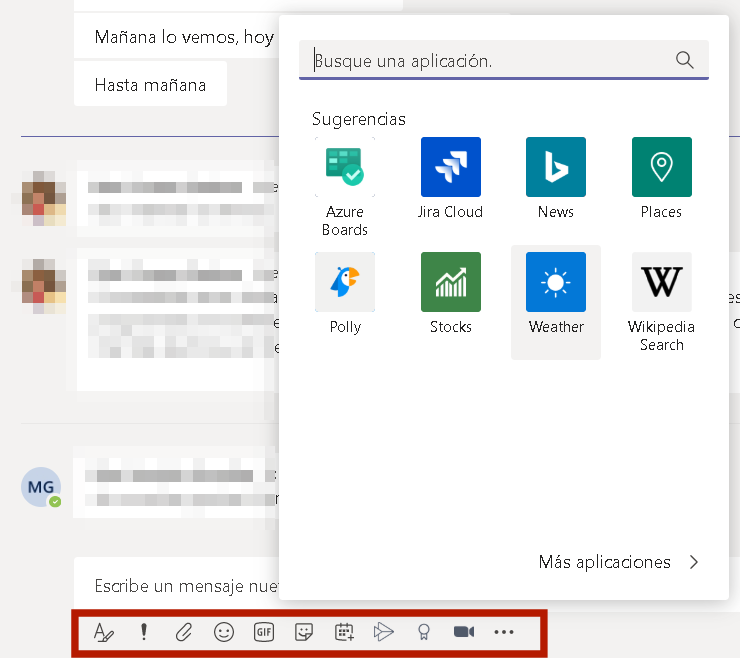Viewport: 740px width, 658px height.
Task: Focus the 'Busque una aplicación' search field
Action: click(504, 60)
